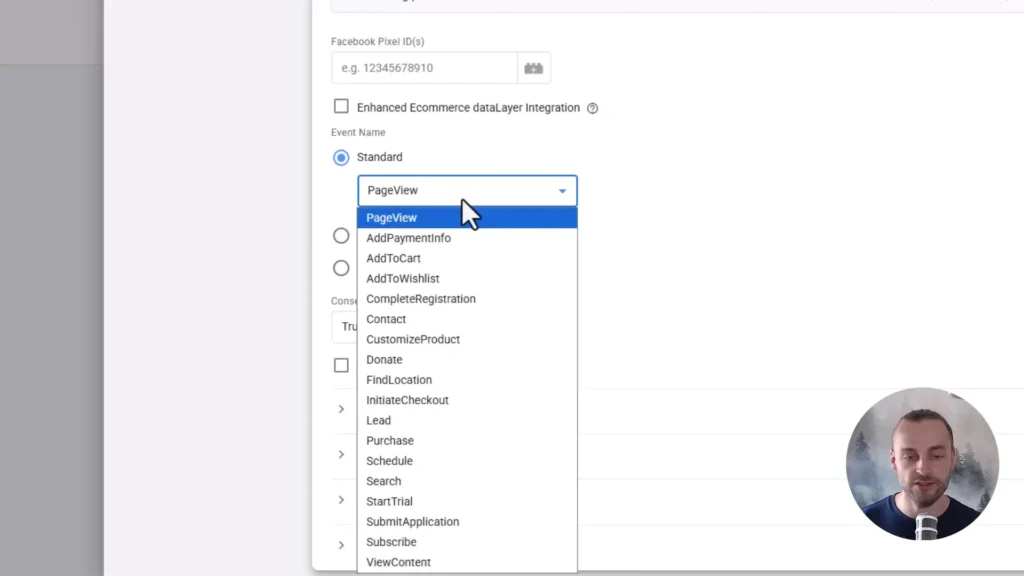This screenshot has width=1024, height=576.
Task: Choose AddToWishlist from event list
Action: (467, 279)
